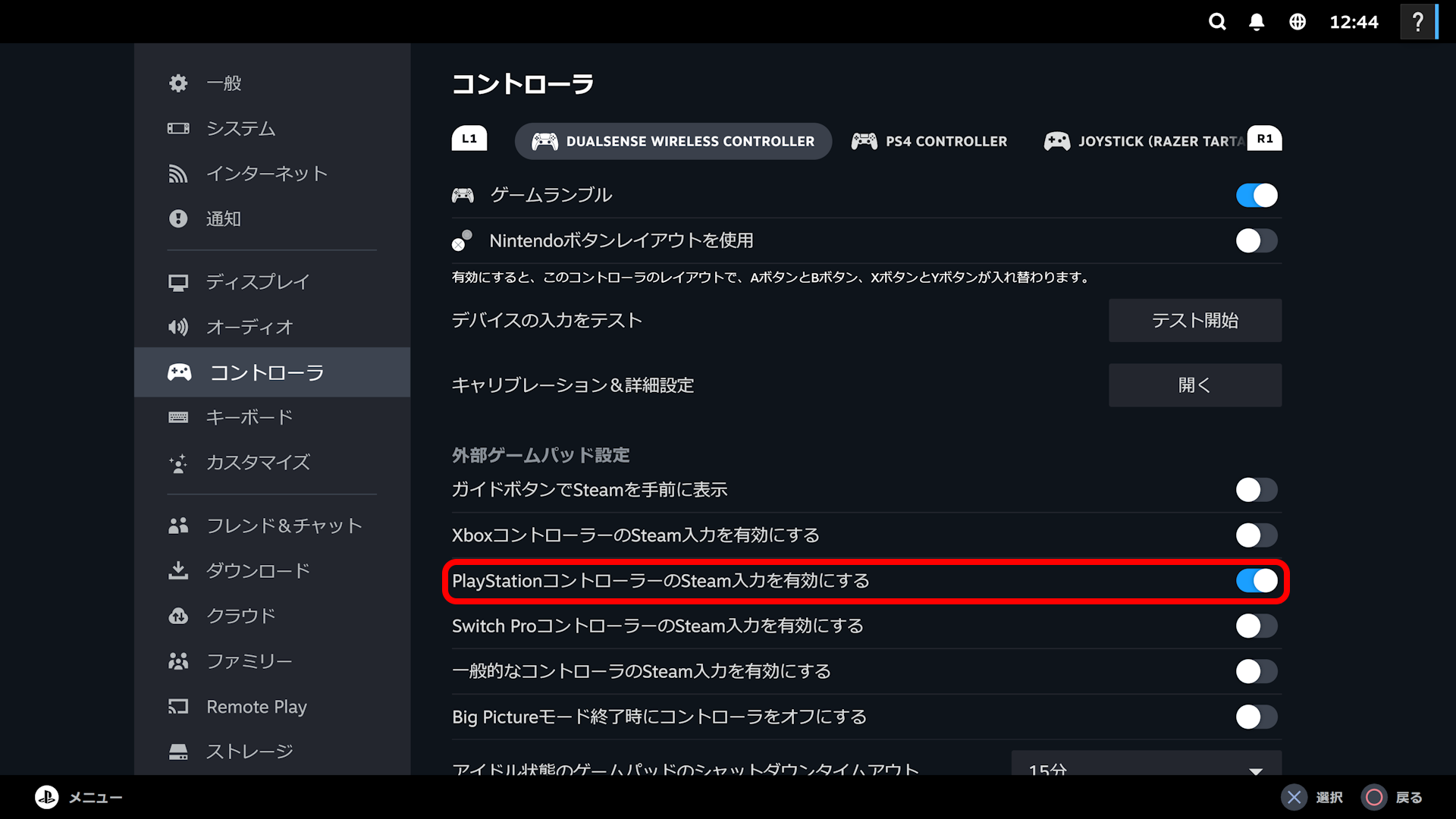Open ダウンロード settings section
Image resolution: width=1456 pixels, height=819 pixels.
point(272,570)
